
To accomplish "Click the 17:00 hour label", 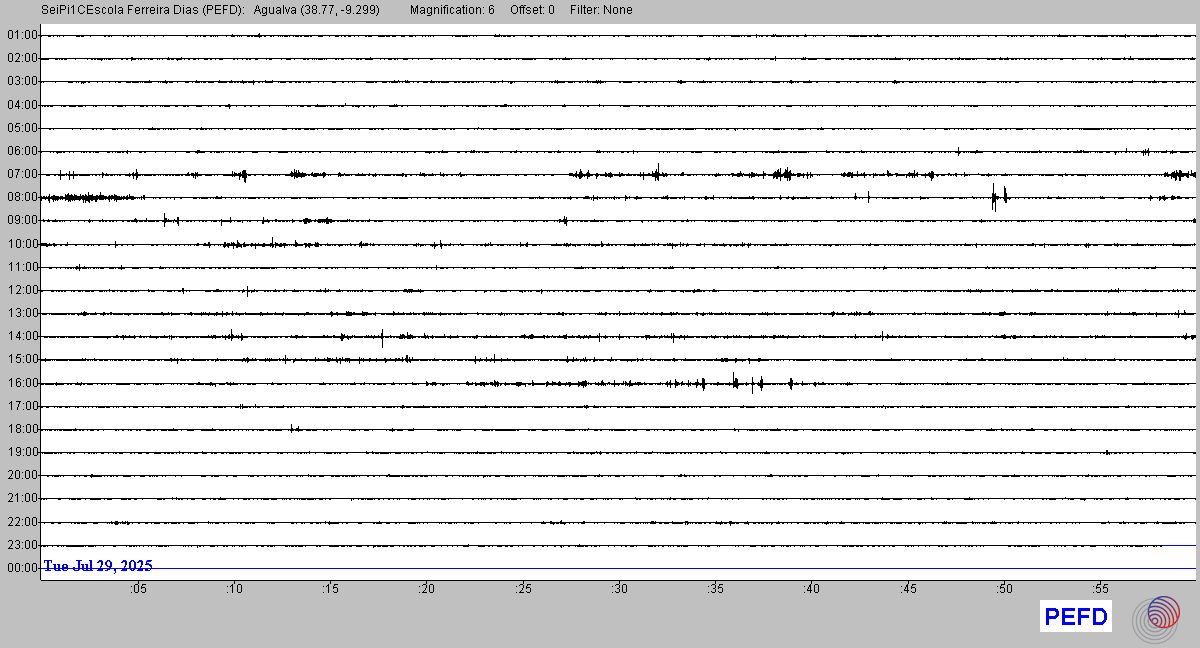I will 22,406.
